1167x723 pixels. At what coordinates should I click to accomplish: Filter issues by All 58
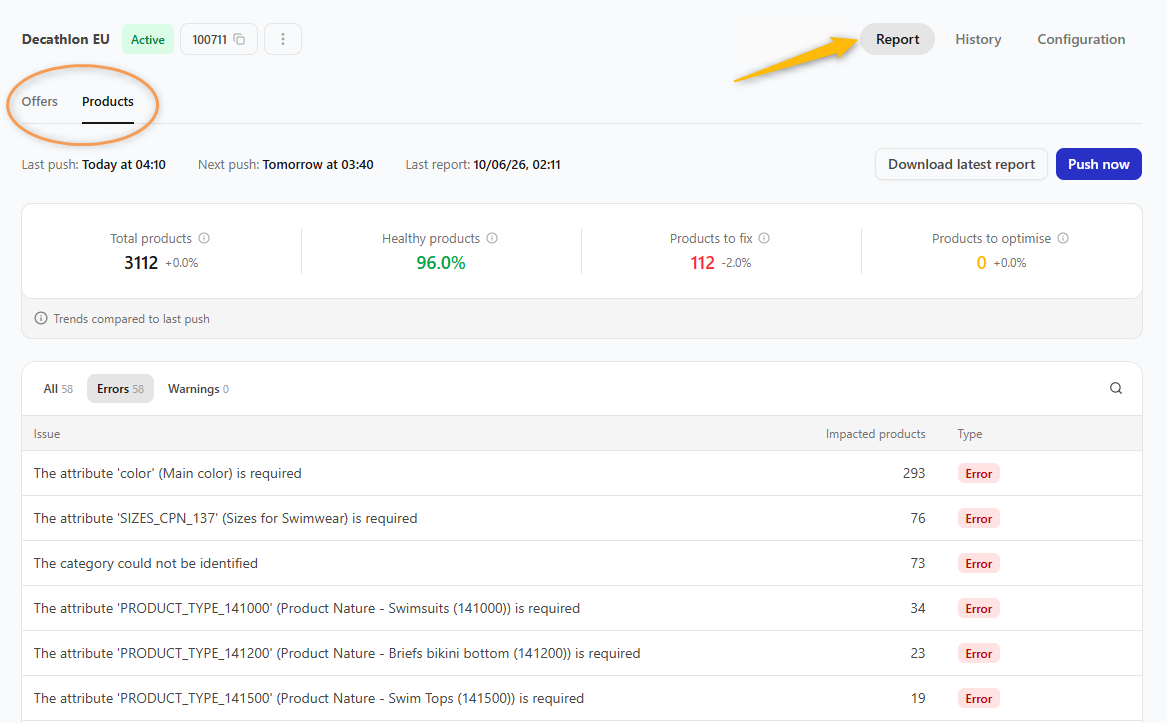(58, 389)
